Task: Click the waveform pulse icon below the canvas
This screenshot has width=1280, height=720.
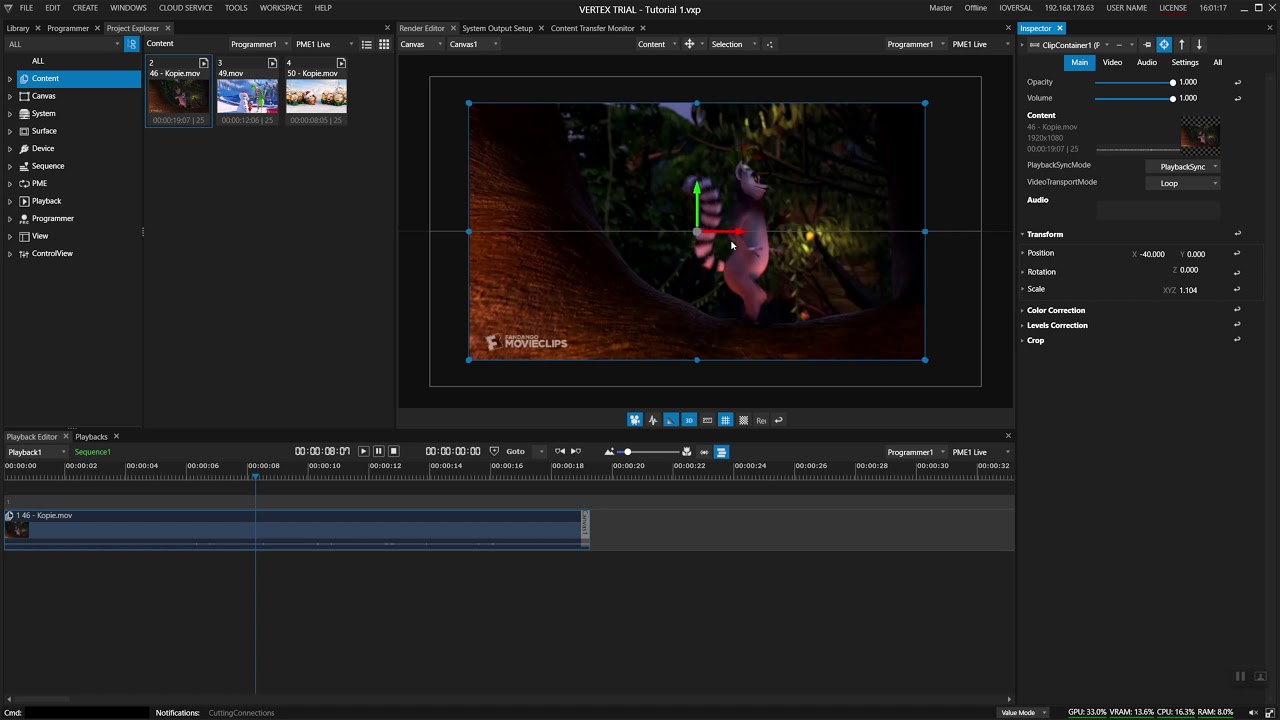Action: tap(653, 420)
